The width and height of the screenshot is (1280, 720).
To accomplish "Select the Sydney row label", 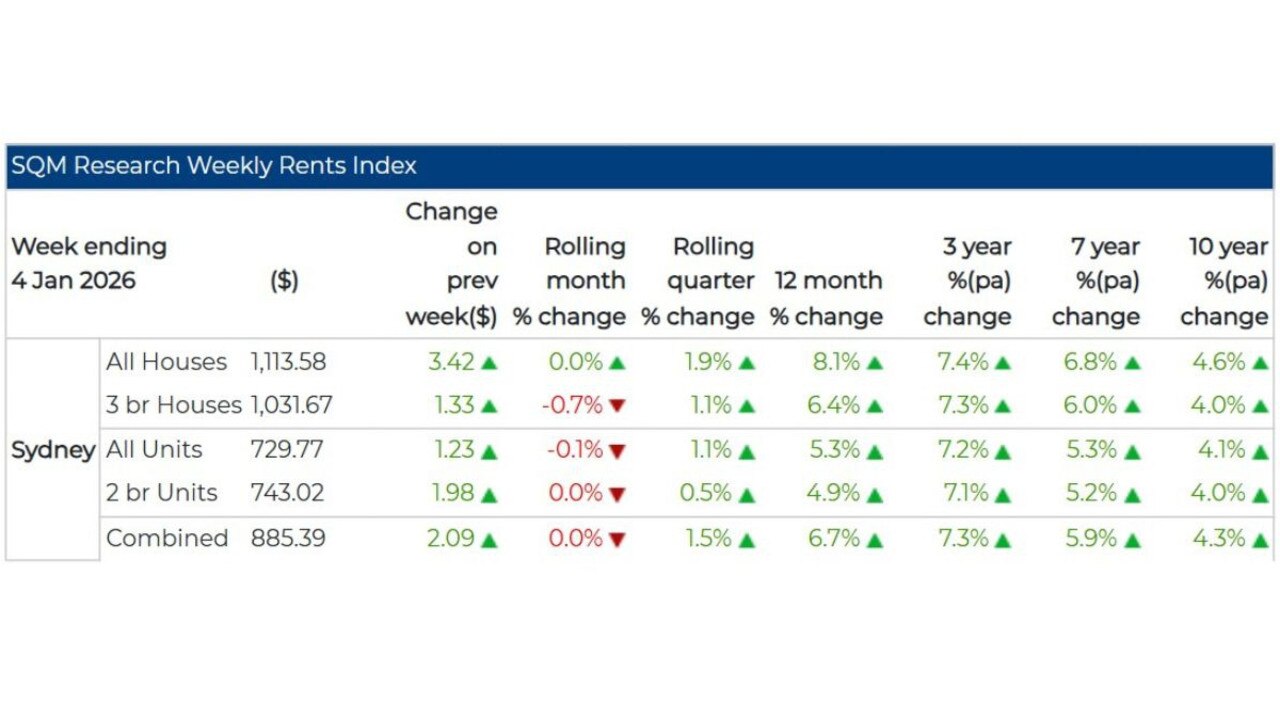I will 53,450.
